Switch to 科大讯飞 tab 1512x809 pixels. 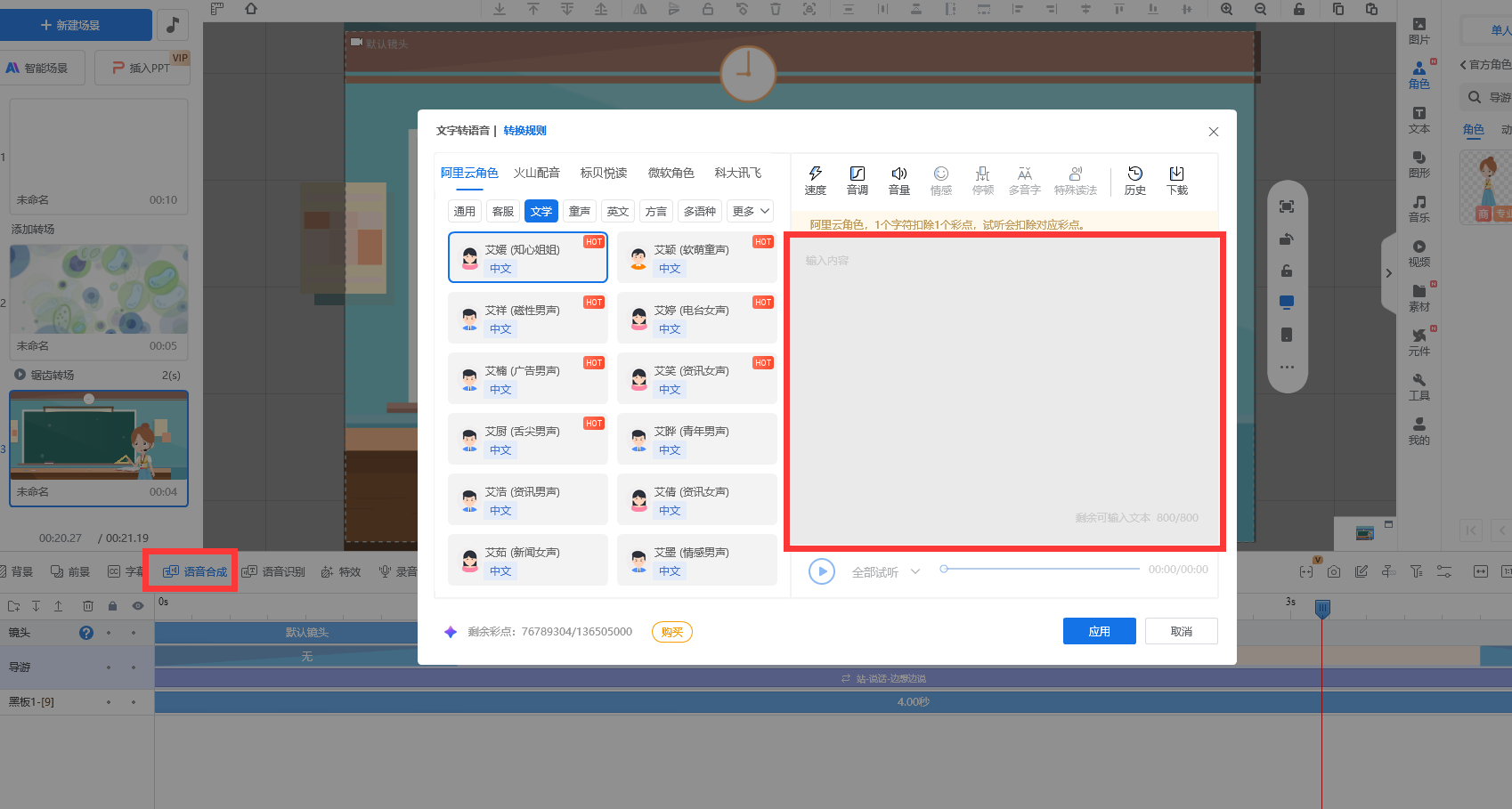(738, 173)
